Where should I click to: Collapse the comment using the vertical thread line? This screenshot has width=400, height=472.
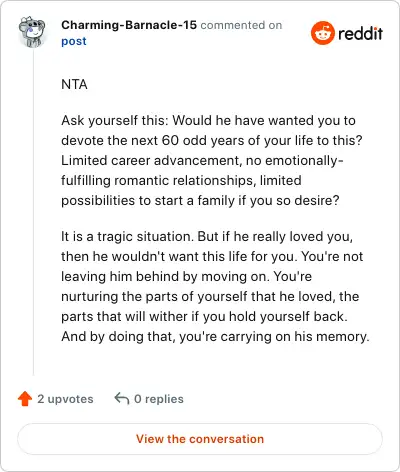(33, 213)
